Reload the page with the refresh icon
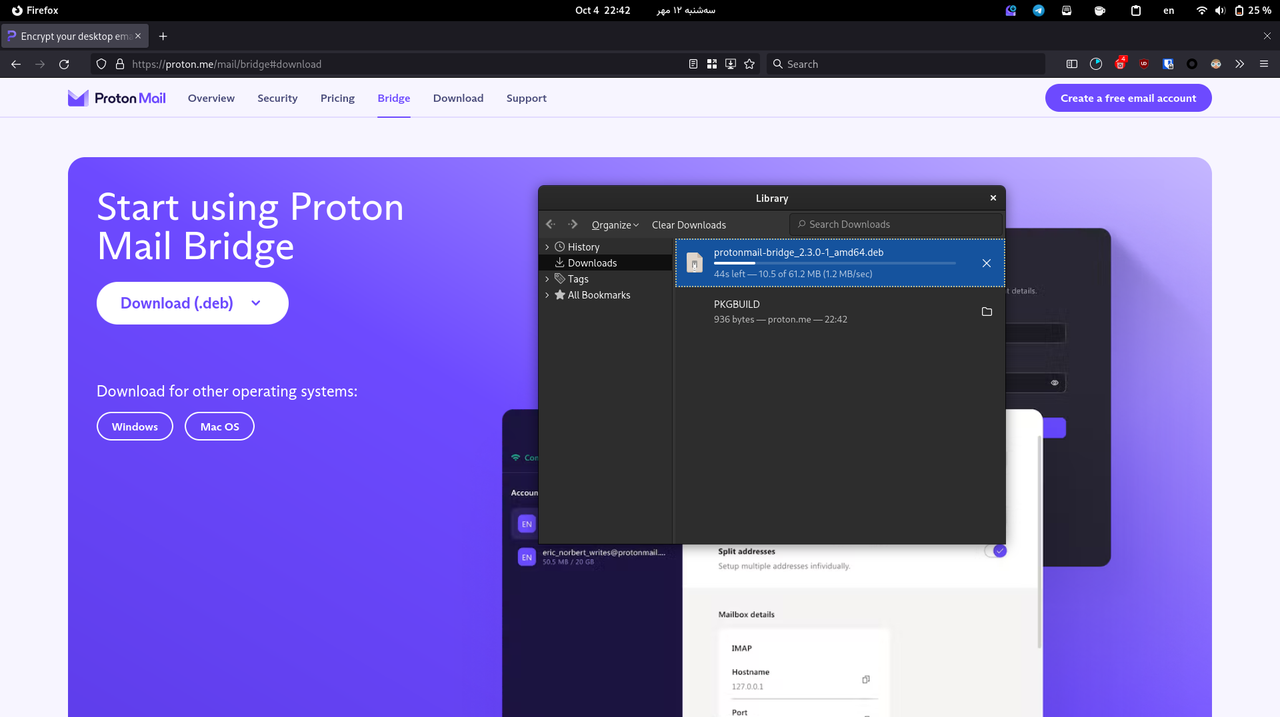 pos(64,64)
